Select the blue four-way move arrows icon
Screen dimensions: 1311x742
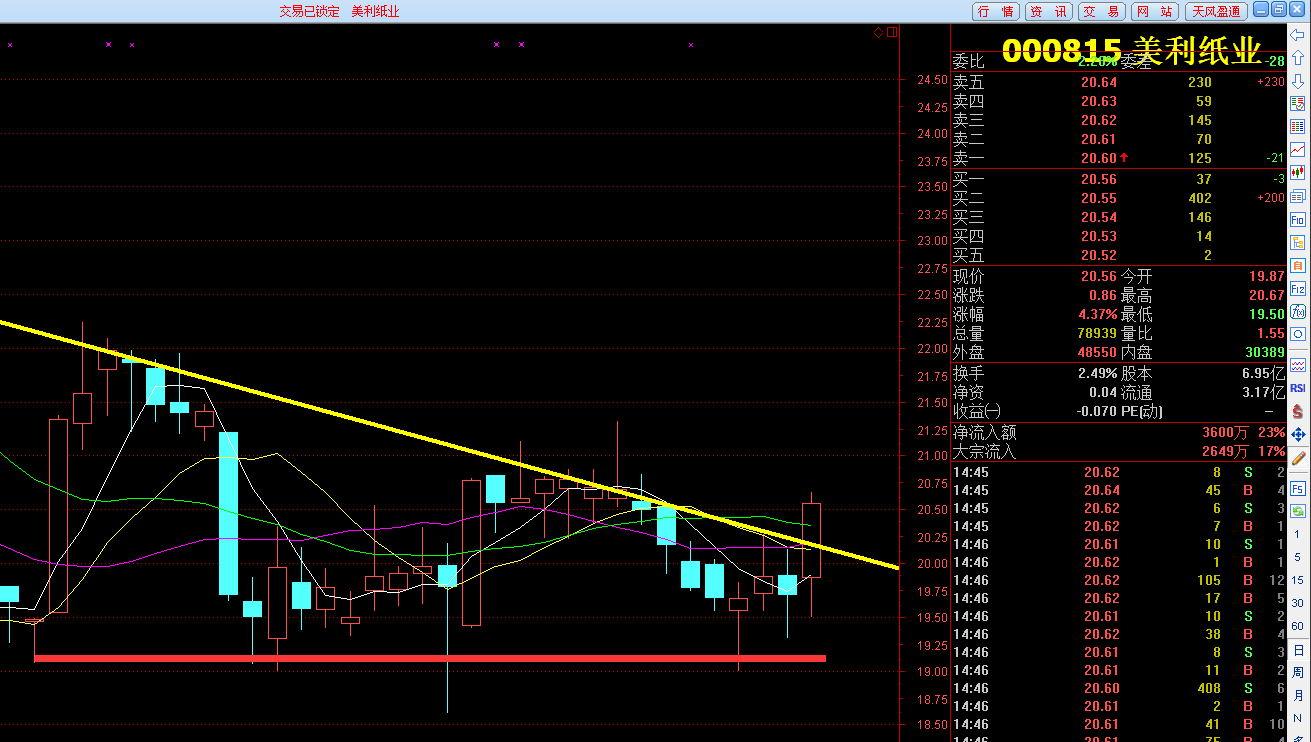[x=1298, y=434]
